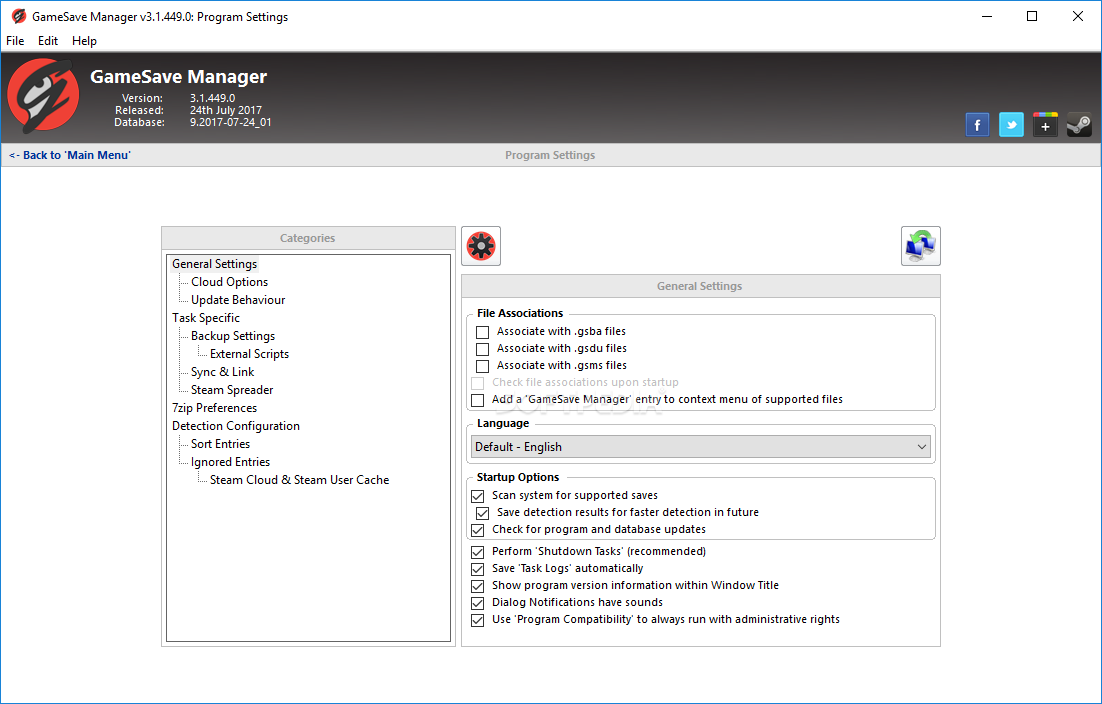Image resolution: width=1102 pixels, height=704 pixels.
Task: Enable Associate with .gsms files
Action: click(x=482, y=365)
